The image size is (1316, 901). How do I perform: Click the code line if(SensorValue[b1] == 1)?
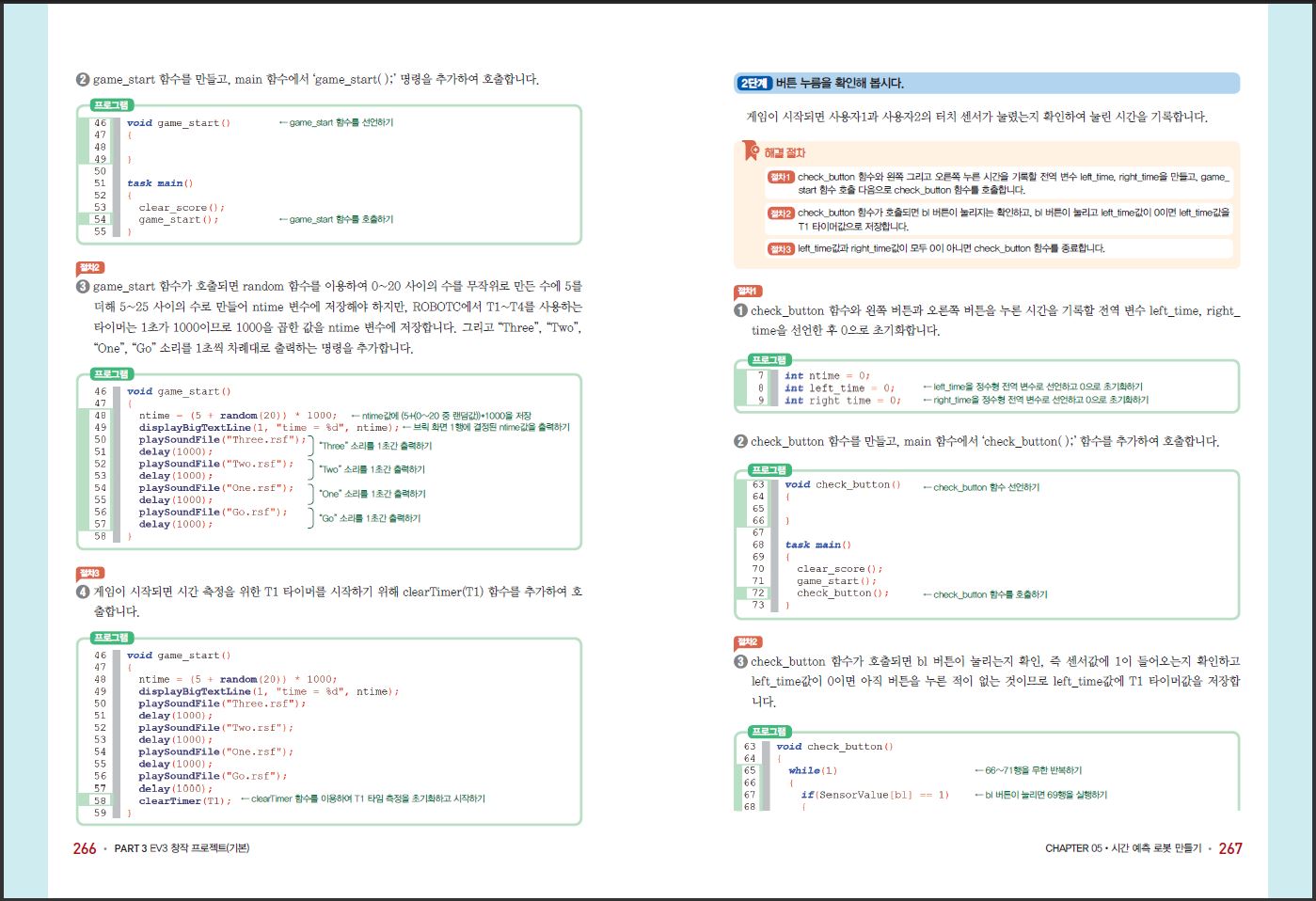pos(875,795)
